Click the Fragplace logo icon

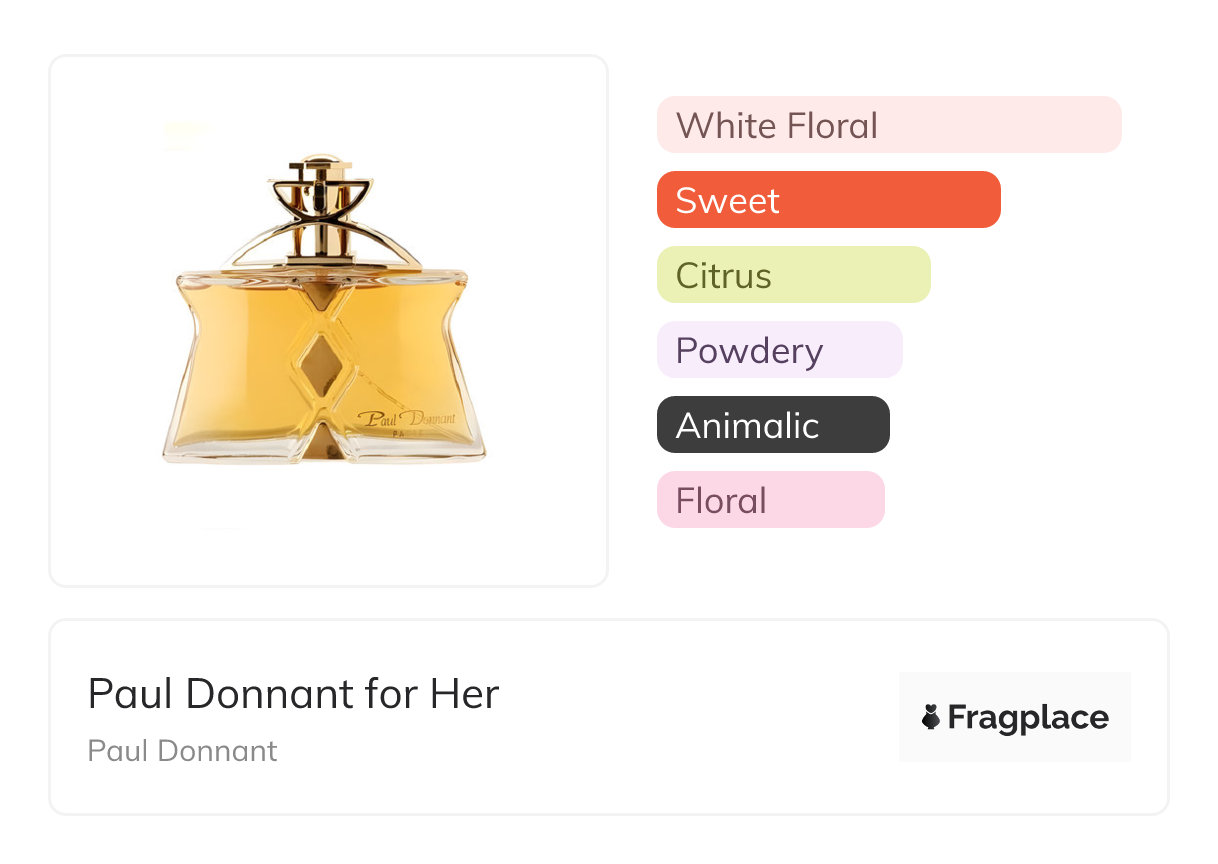[x=931, y=717]
